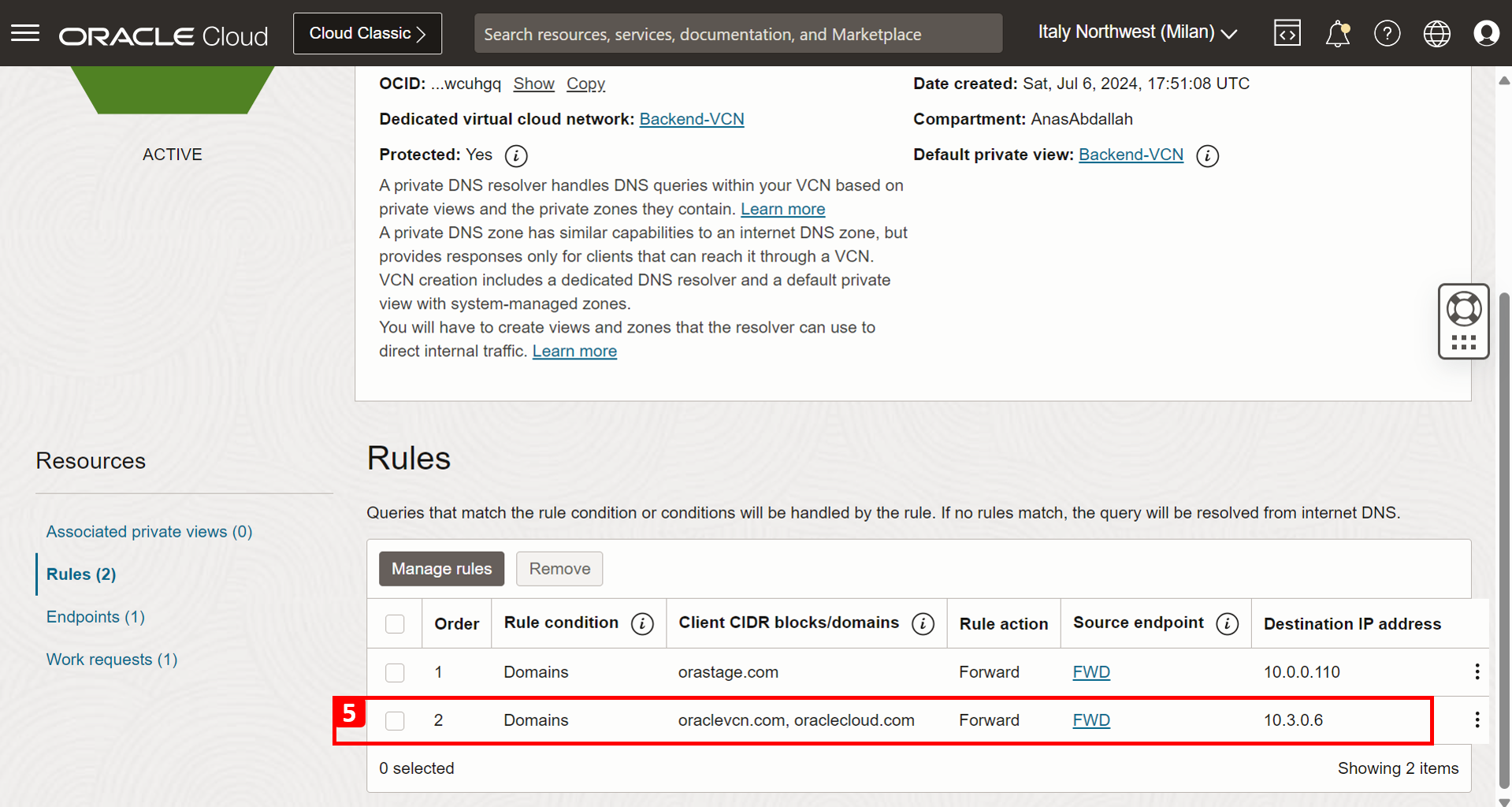
Task: Expand the Italy Northwest (Milan) region selector
Action: point(1138,33)
